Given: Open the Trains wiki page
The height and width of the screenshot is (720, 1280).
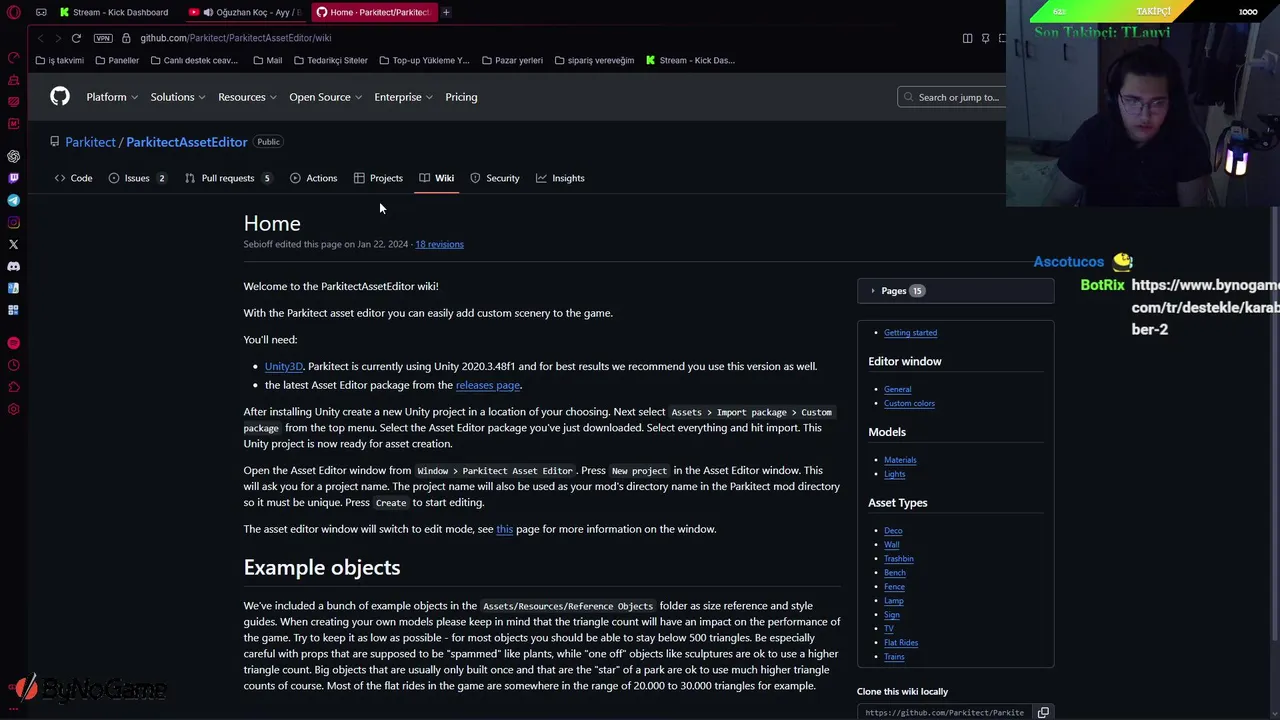Looking at the screenshot, I should (894, 657).
